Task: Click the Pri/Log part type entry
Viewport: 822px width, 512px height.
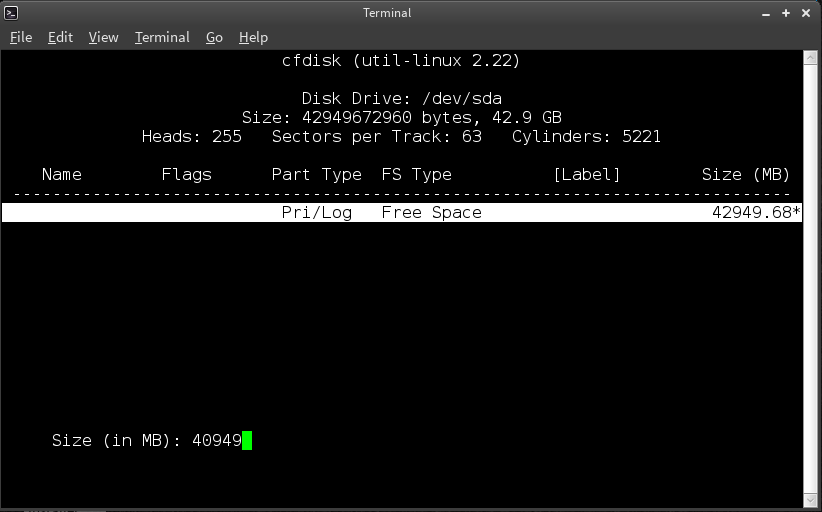Action: pyautogui.click(x=317, y=213)
